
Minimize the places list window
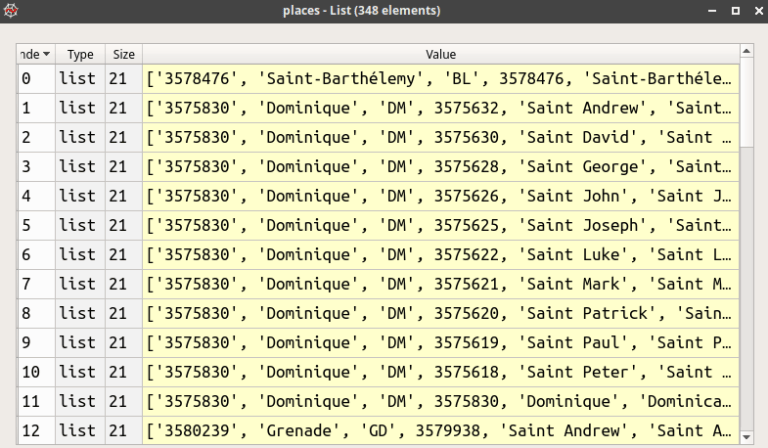(x=712, y=10)
